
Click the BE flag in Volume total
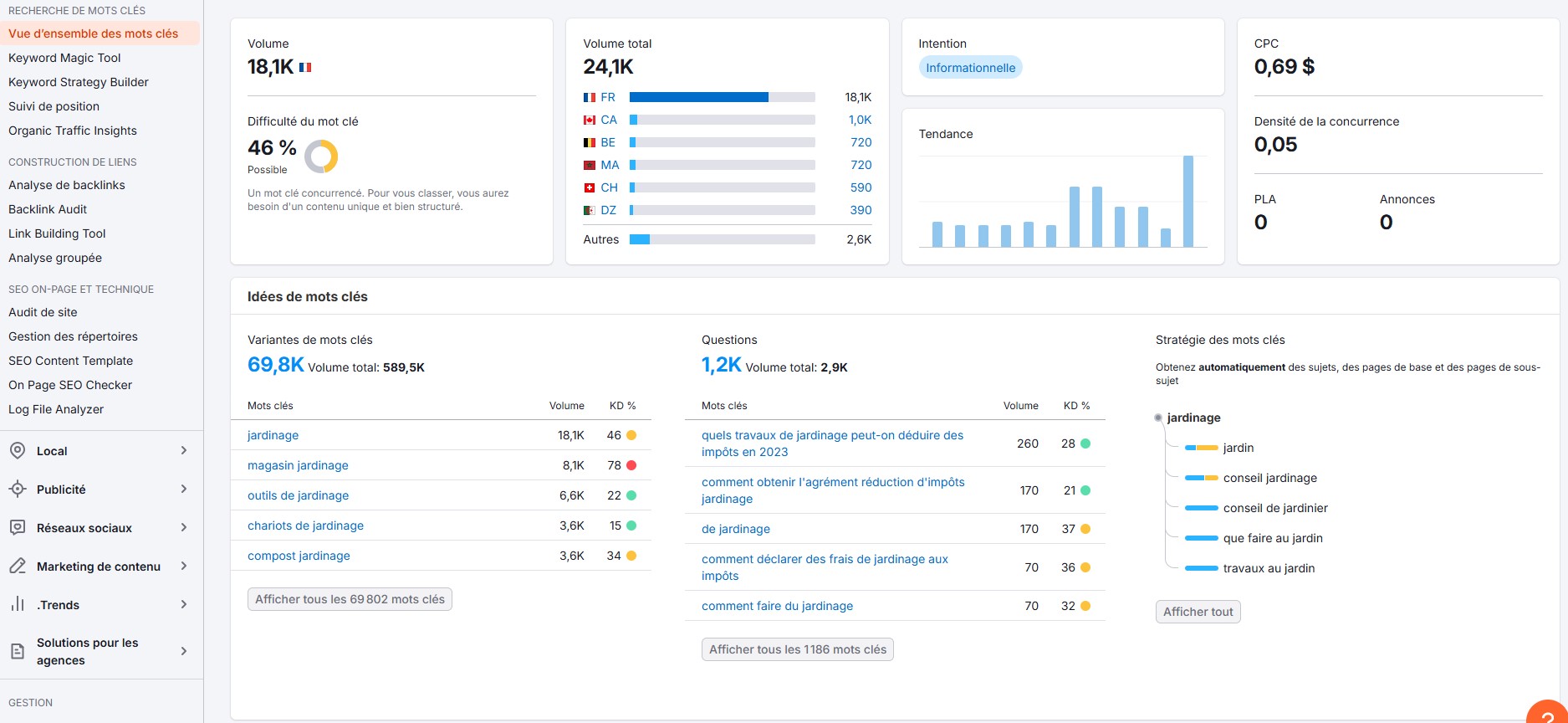(590, 142)
